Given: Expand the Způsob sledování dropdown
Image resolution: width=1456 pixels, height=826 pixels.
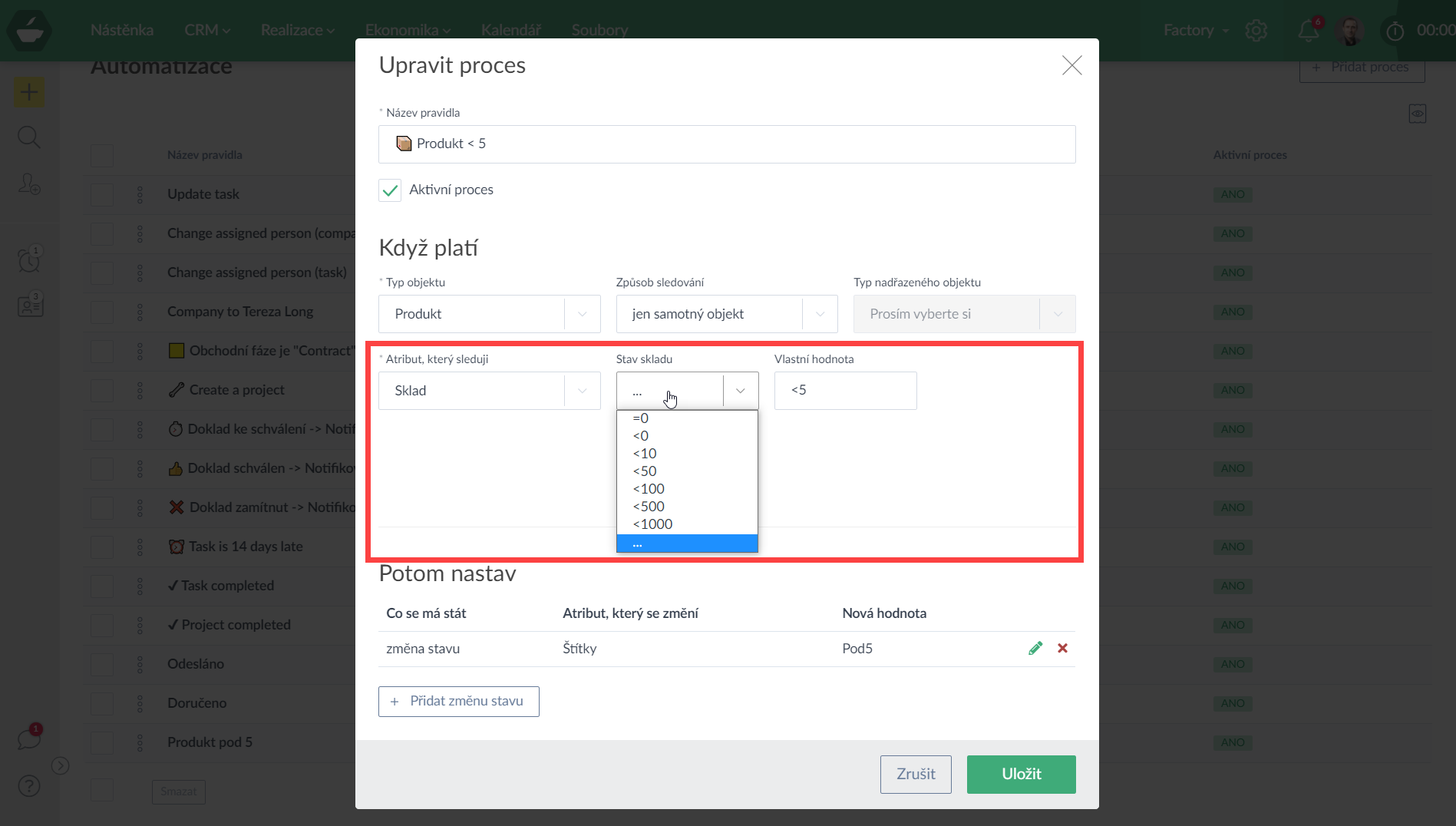Looking at the screenshot, I should (x=726, y=314).
